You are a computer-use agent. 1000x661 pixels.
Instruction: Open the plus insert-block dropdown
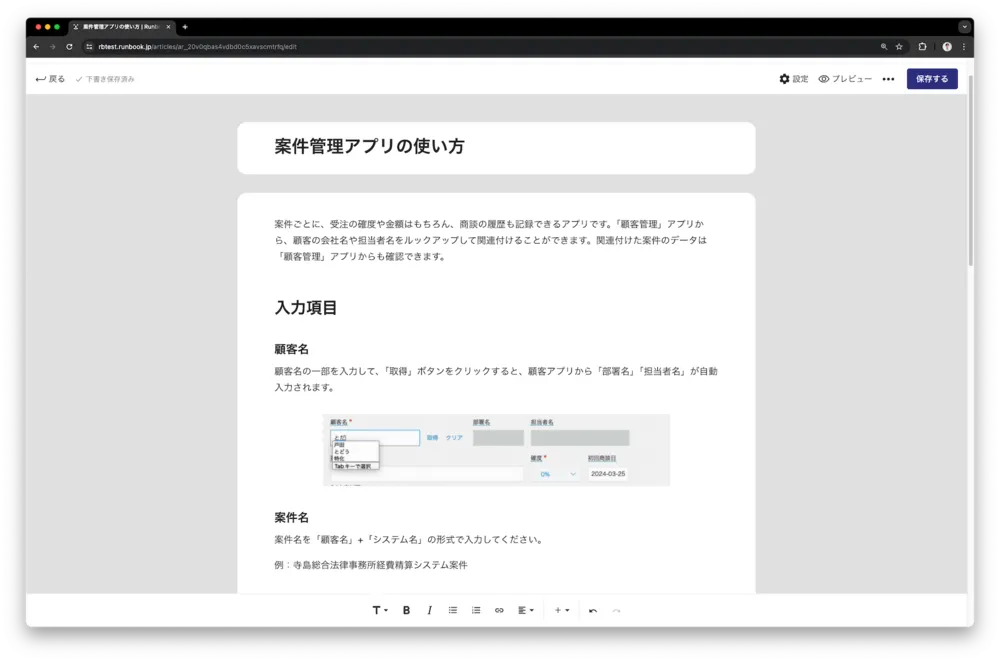coord(562,610)
